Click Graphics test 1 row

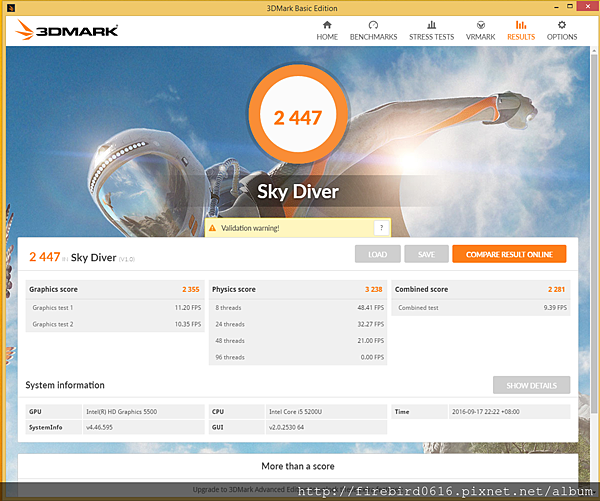tap(115, 307)
